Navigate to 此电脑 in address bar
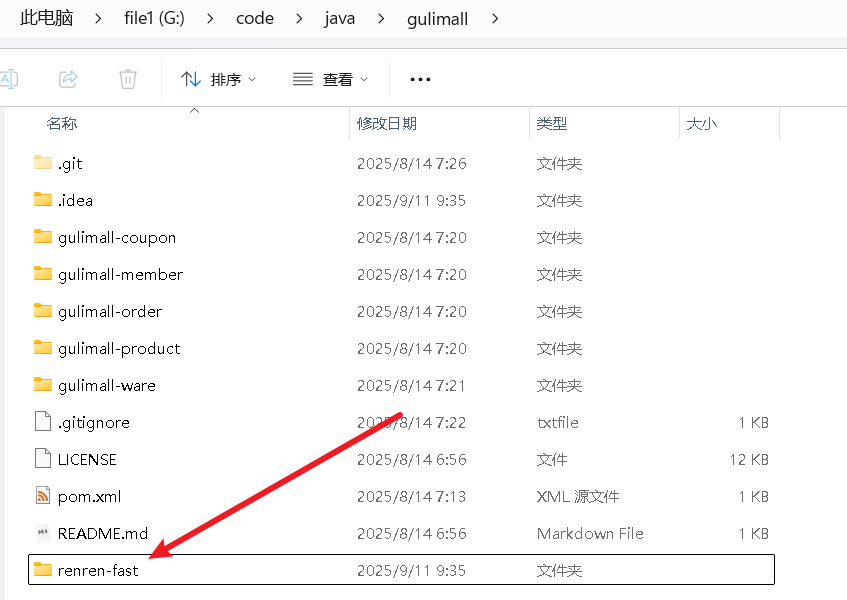Viewport: 847px width, 600px height. (46, 18)
